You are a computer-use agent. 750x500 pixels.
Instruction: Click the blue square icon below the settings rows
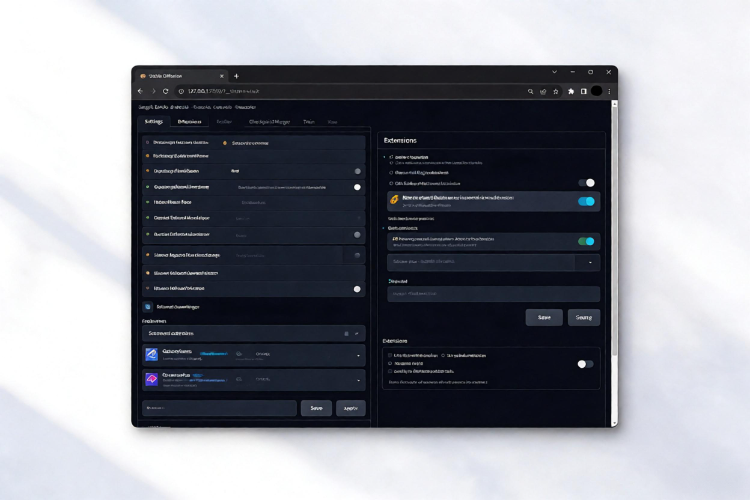pos(148,307)
